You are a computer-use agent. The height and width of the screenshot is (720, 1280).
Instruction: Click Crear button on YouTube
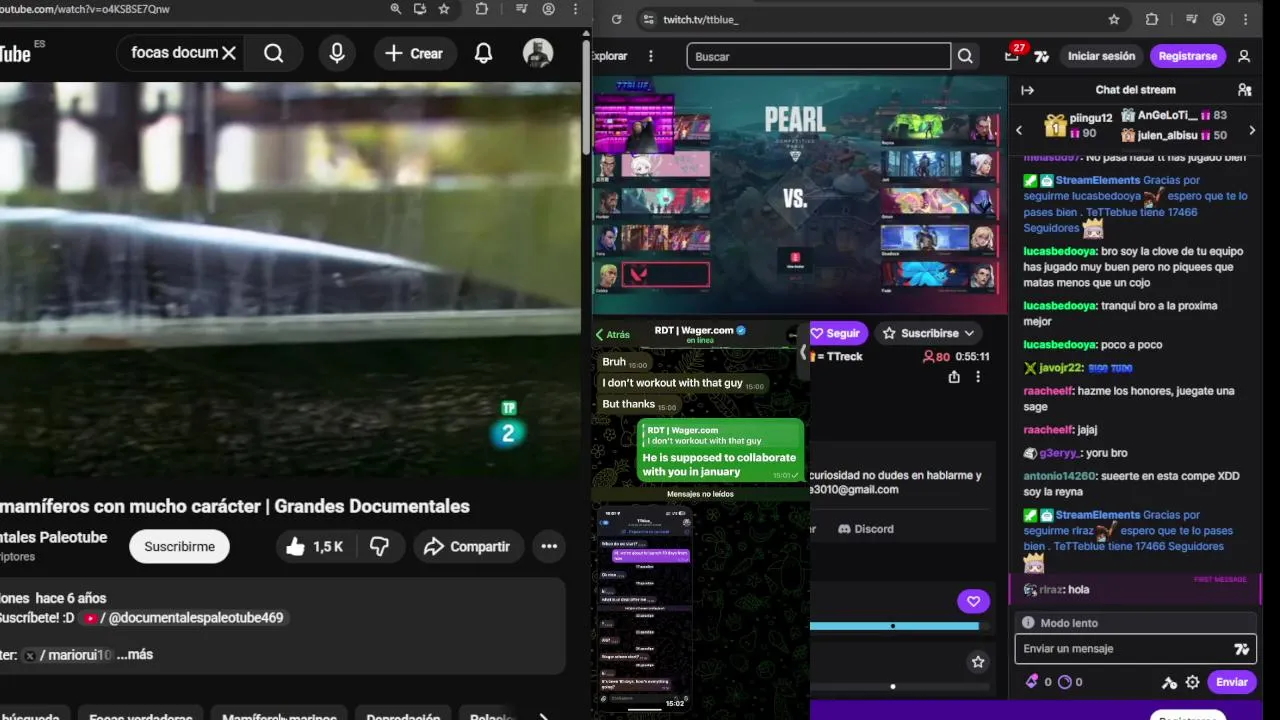[414, 54]
